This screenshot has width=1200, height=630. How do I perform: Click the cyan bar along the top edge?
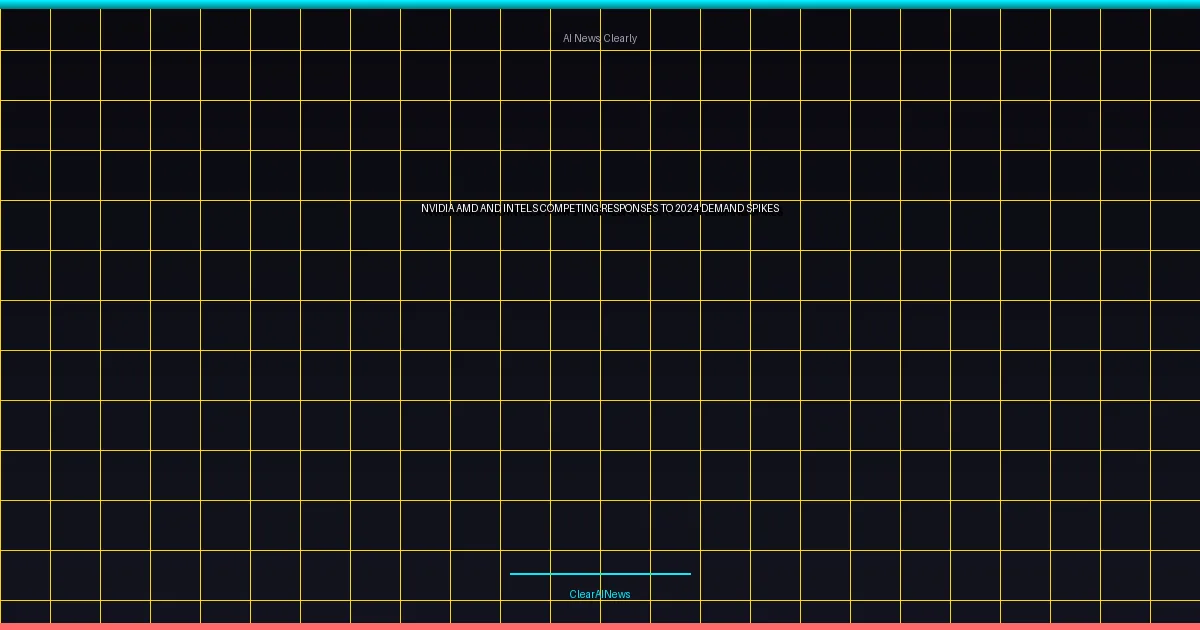click(600, 4)
